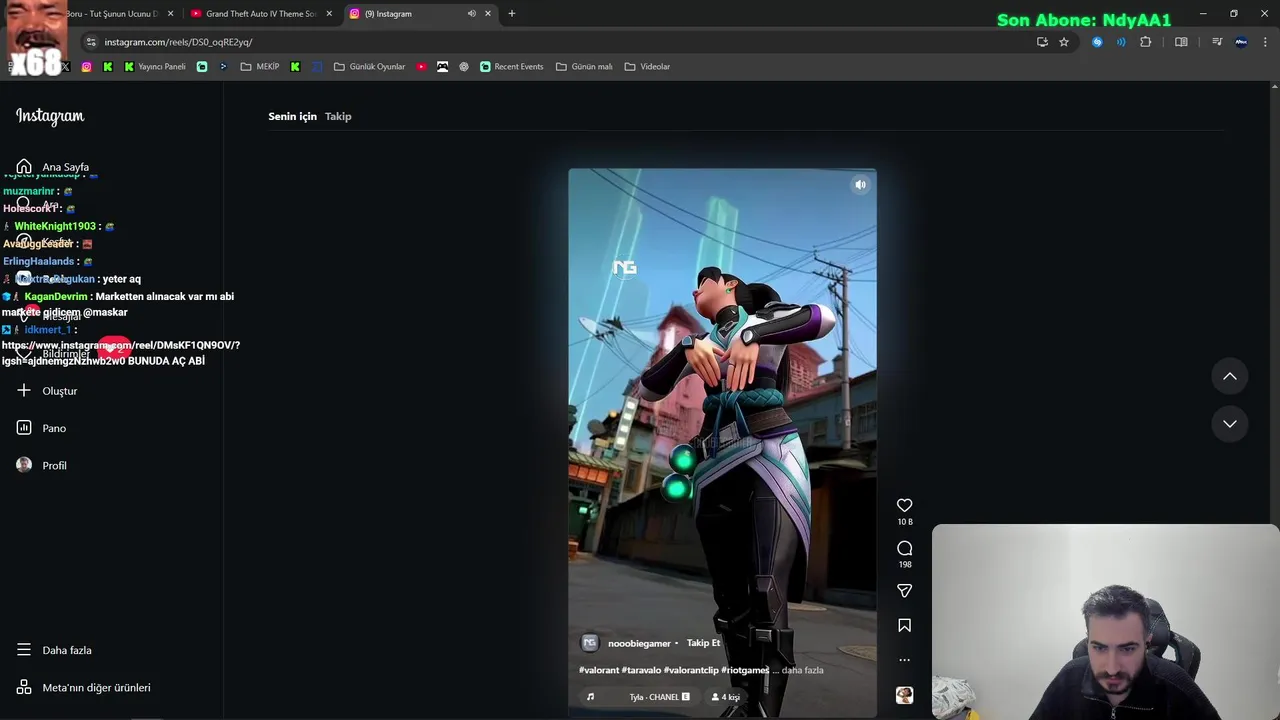
Task: Open the Günün malı bookmark folder
Action: click(584, 67)
